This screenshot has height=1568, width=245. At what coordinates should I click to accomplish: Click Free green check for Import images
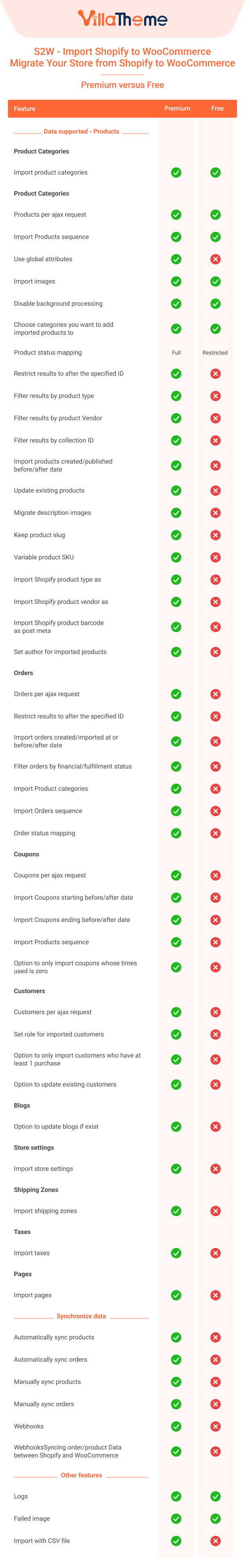point(215,281)
